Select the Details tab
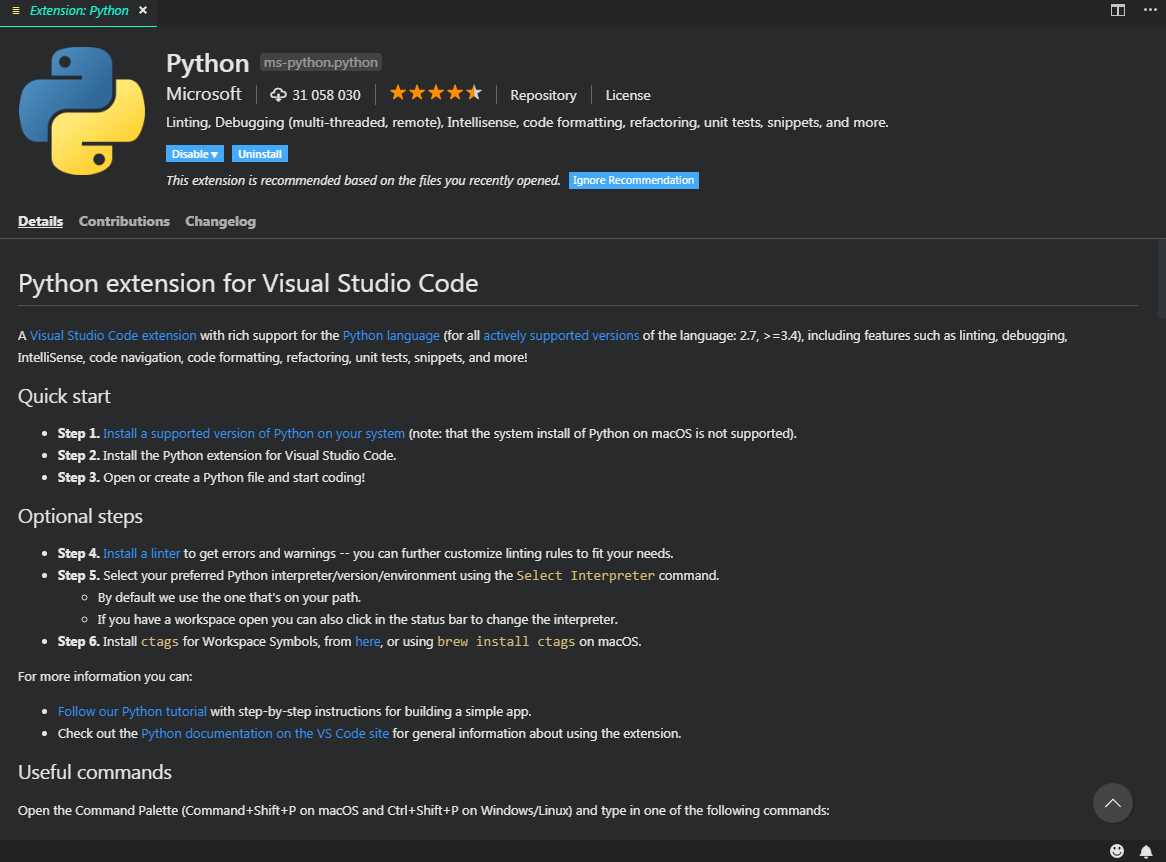 click(40, 221)
